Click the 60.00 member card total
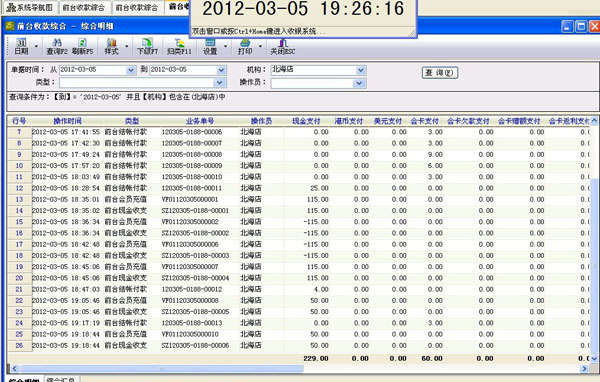This screenshot has width=600, height=382. point(432,359)
